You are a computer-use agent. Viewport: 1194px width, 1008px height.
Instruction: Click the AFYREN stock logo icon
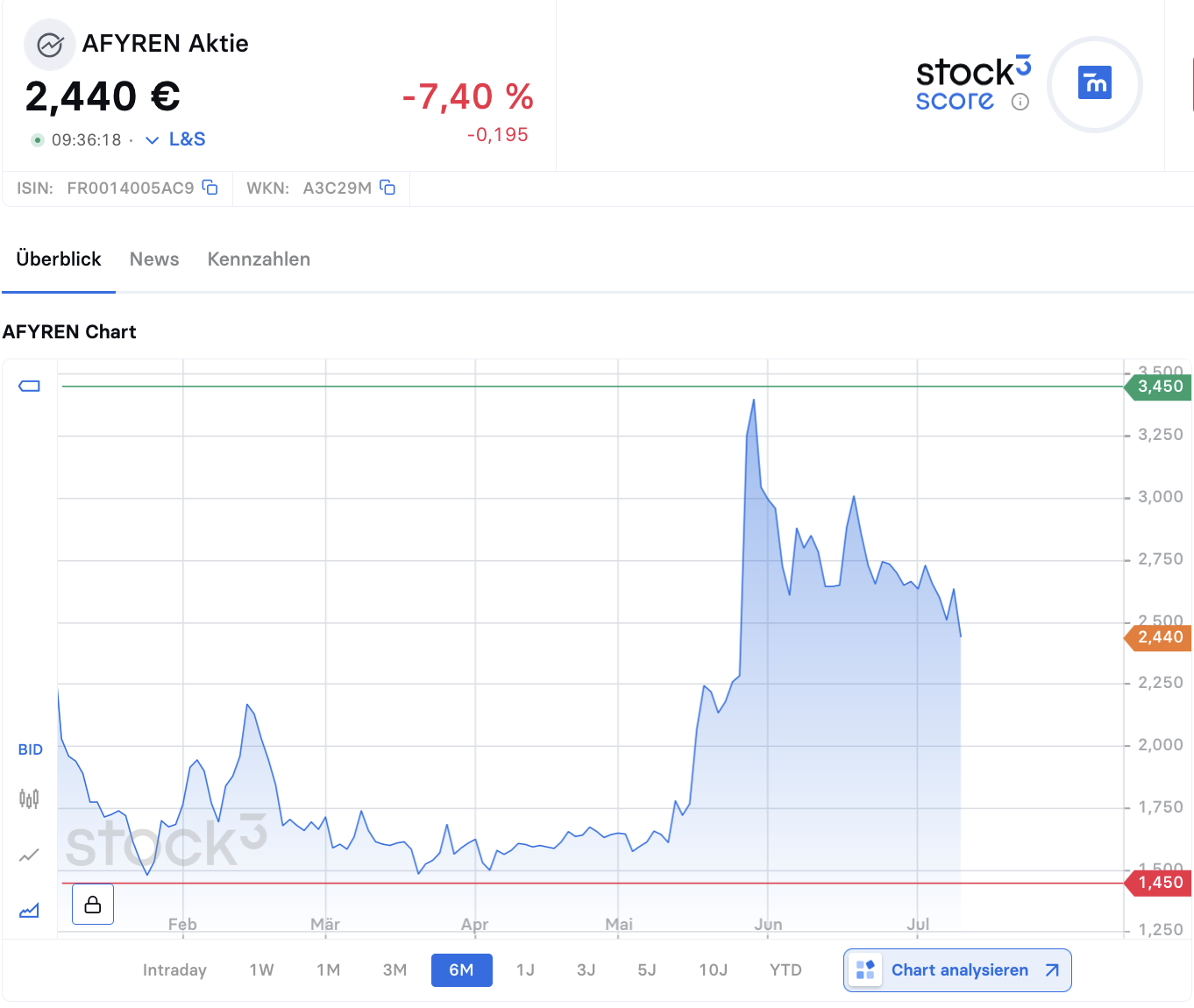[x=50, y=45]
